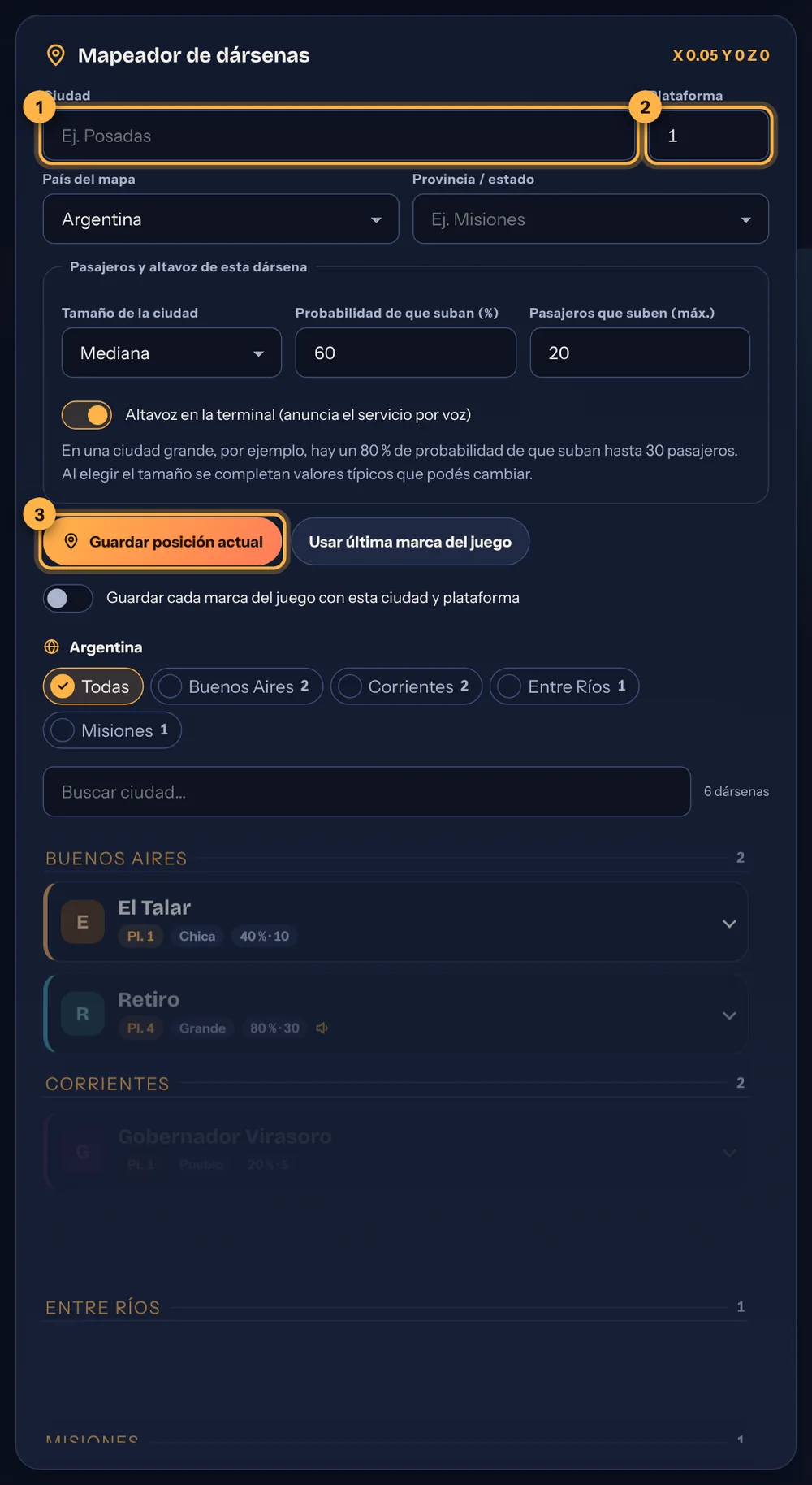812x1485 pixels.
Task: Disable the Altavoz en la terminal switch
Action: (x=87, y=415)
